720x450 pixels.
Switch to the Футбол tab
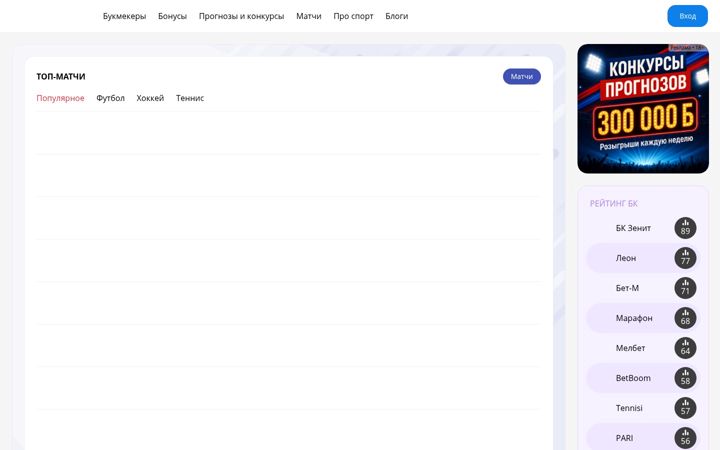[110, 98]
